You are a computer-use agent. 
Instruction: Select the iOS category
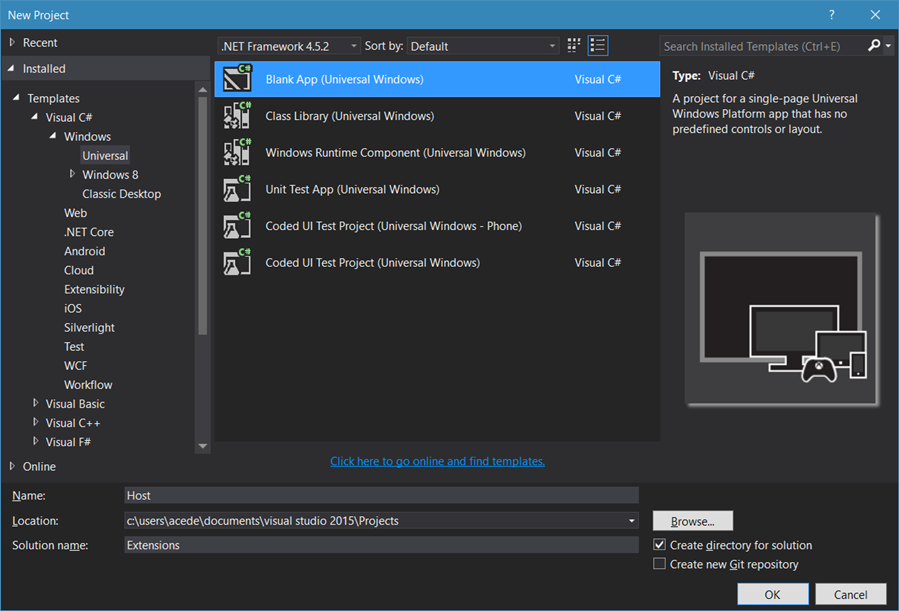[x=73, y=308]
